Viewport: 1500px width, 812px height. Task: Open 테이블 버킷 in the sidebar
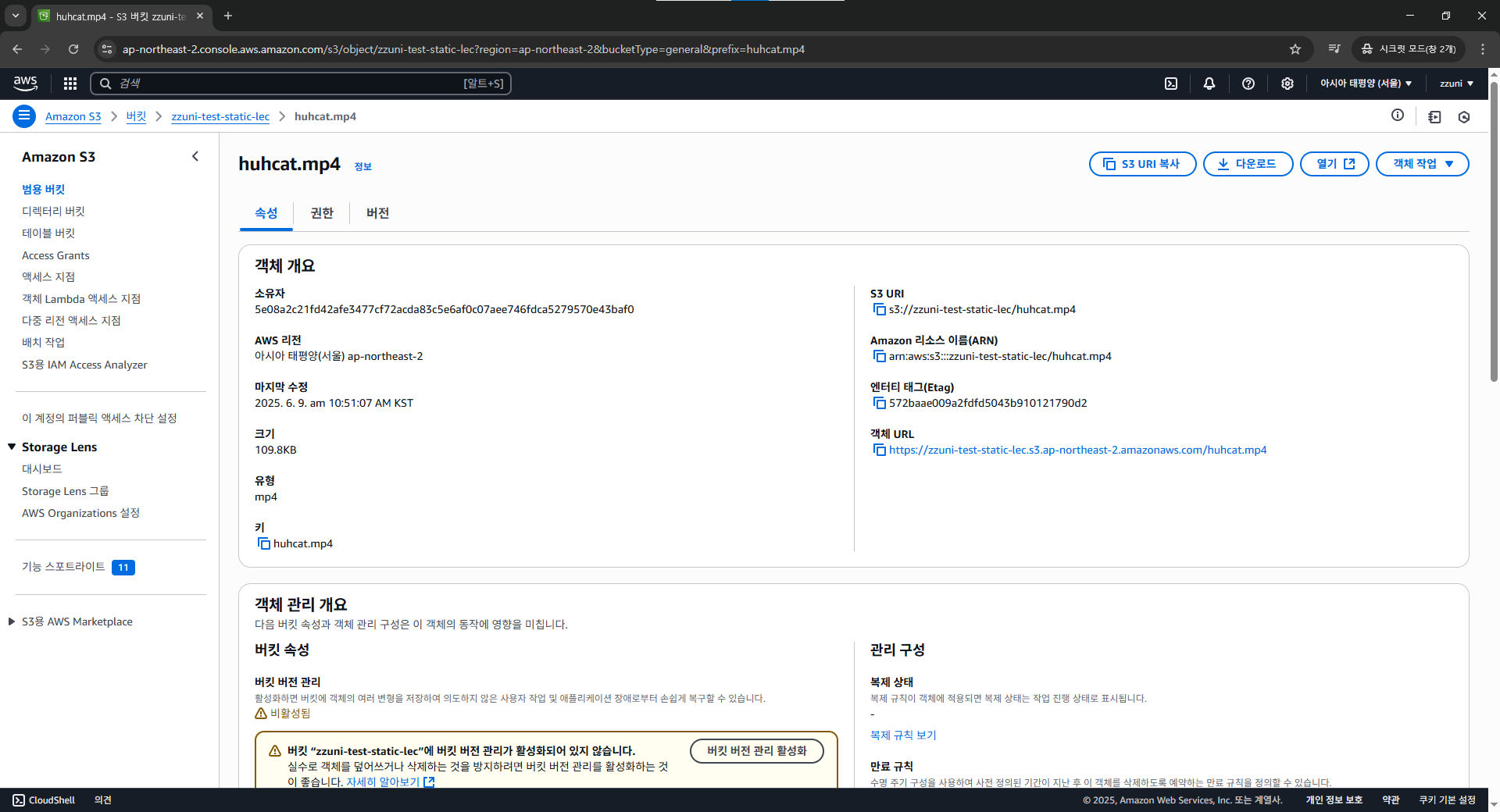point(48,233)
